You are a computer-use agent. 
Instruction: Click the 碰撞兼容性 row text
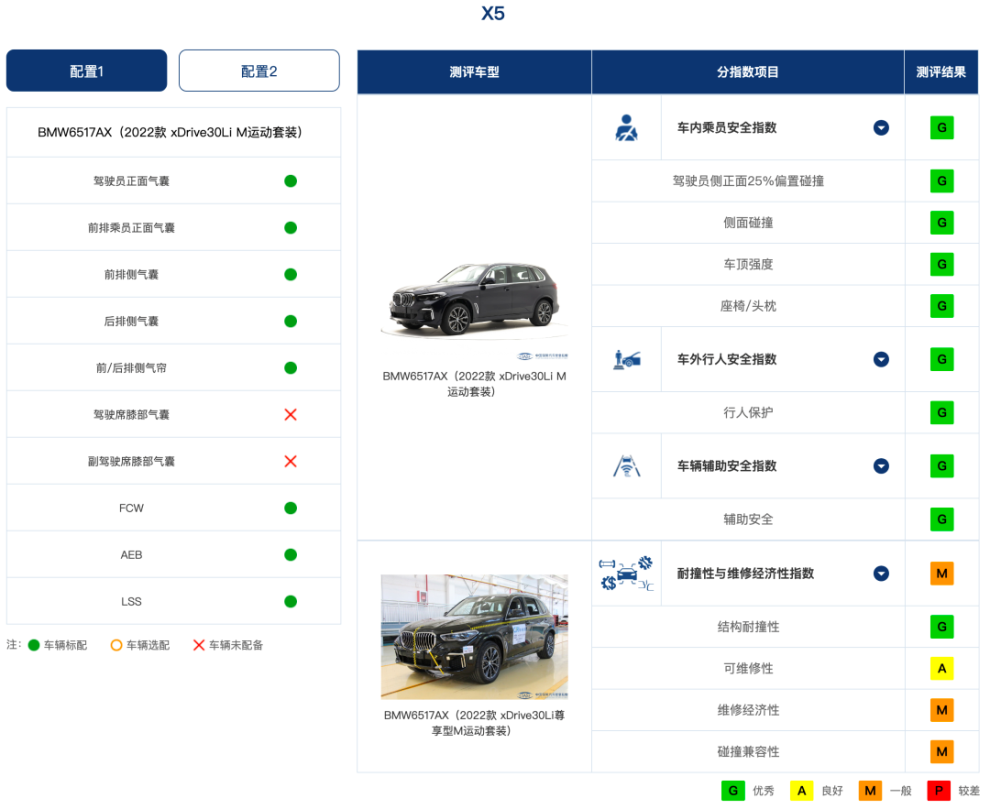(748, 752)
